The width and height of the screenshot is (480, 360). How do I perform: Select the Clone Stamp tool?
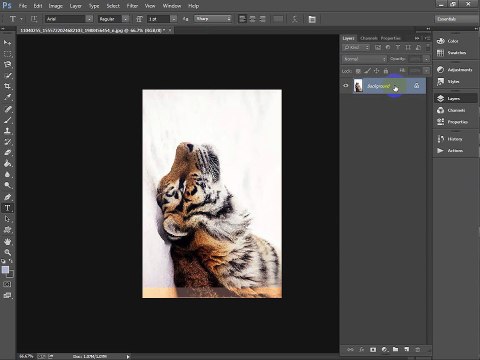click(x=7, y=131)
